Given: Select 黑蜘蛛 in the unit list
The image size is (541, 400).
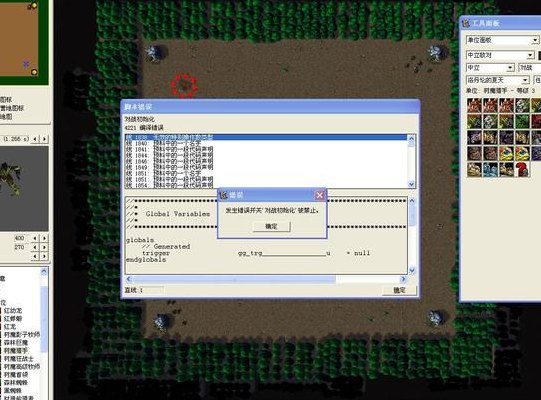Looking at the screenshot, I should [13, 391].
